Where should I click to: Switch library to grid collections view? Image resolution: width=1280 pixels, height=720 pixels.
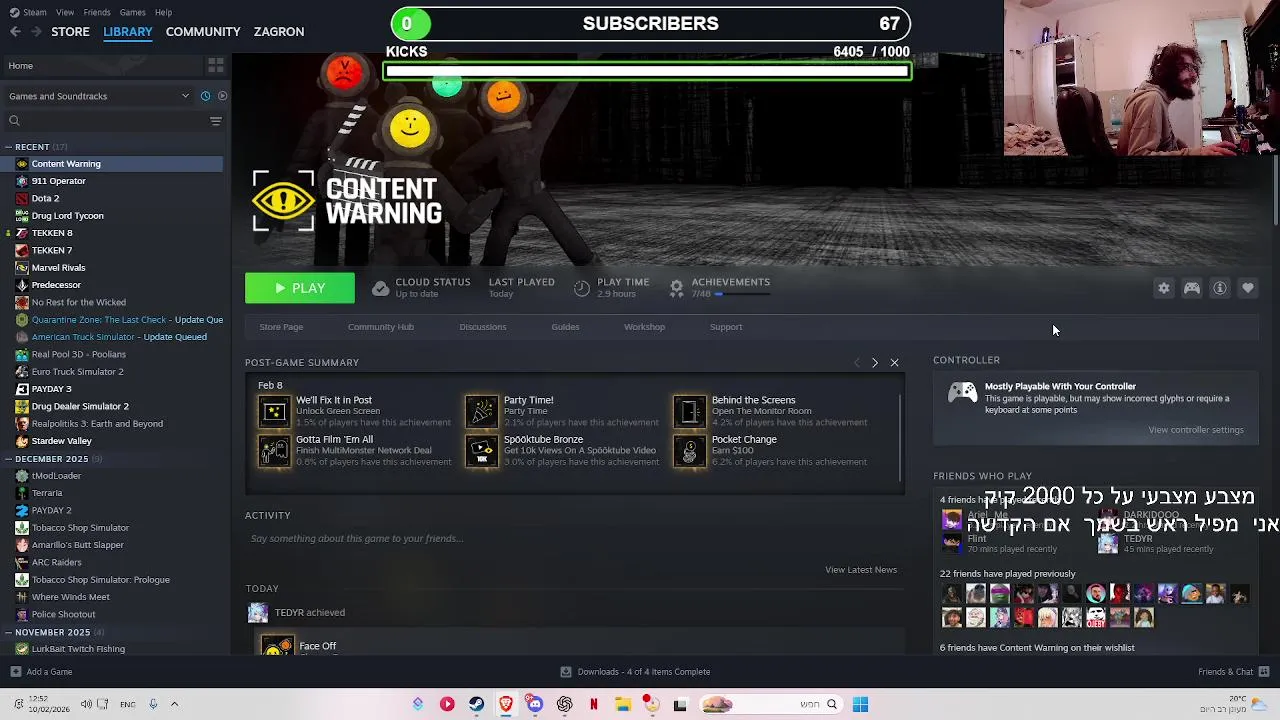(x=215, y=66)
